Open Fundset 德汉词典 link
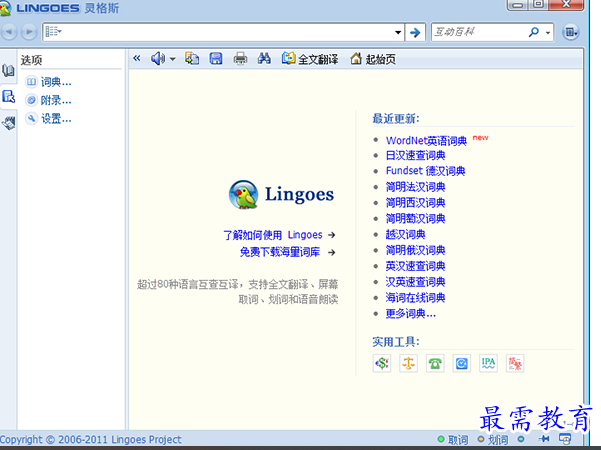The height and width of the screenshot is (450, 601). tap(425, 171)
